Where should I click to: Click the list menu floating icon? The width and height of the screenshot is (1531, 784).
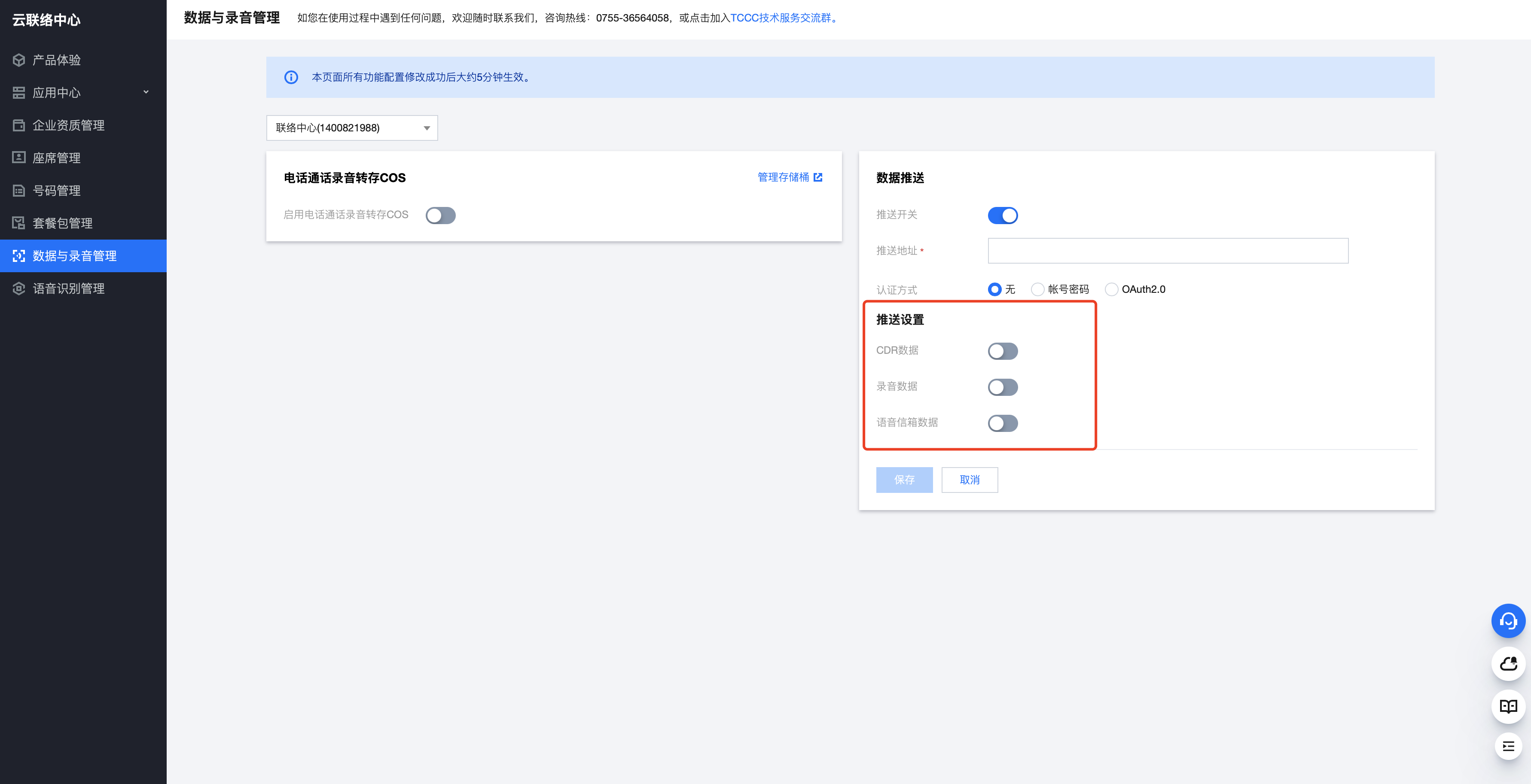(1508, 747)
